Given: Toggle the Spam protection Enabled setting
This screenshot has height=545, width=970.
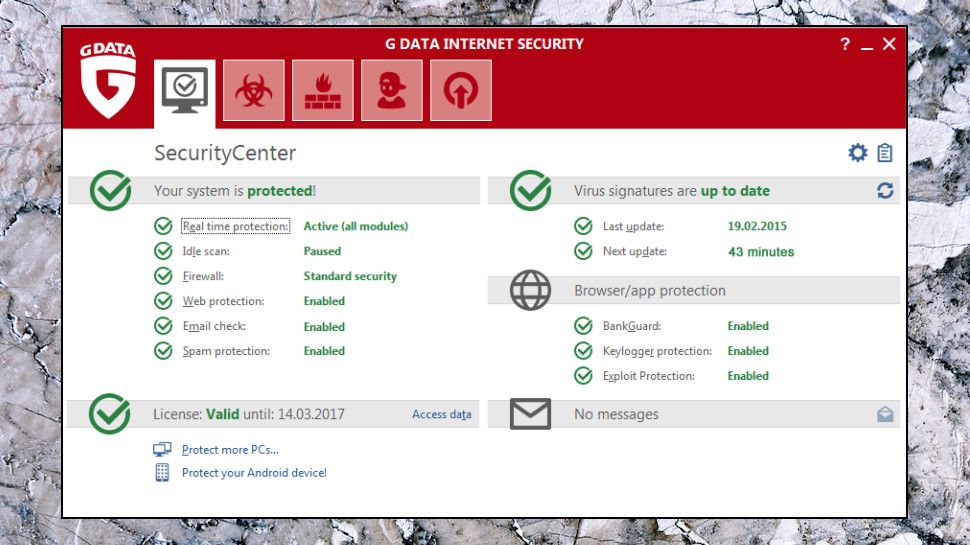Looking at the screenshot, I should click(x=324, y=351).
